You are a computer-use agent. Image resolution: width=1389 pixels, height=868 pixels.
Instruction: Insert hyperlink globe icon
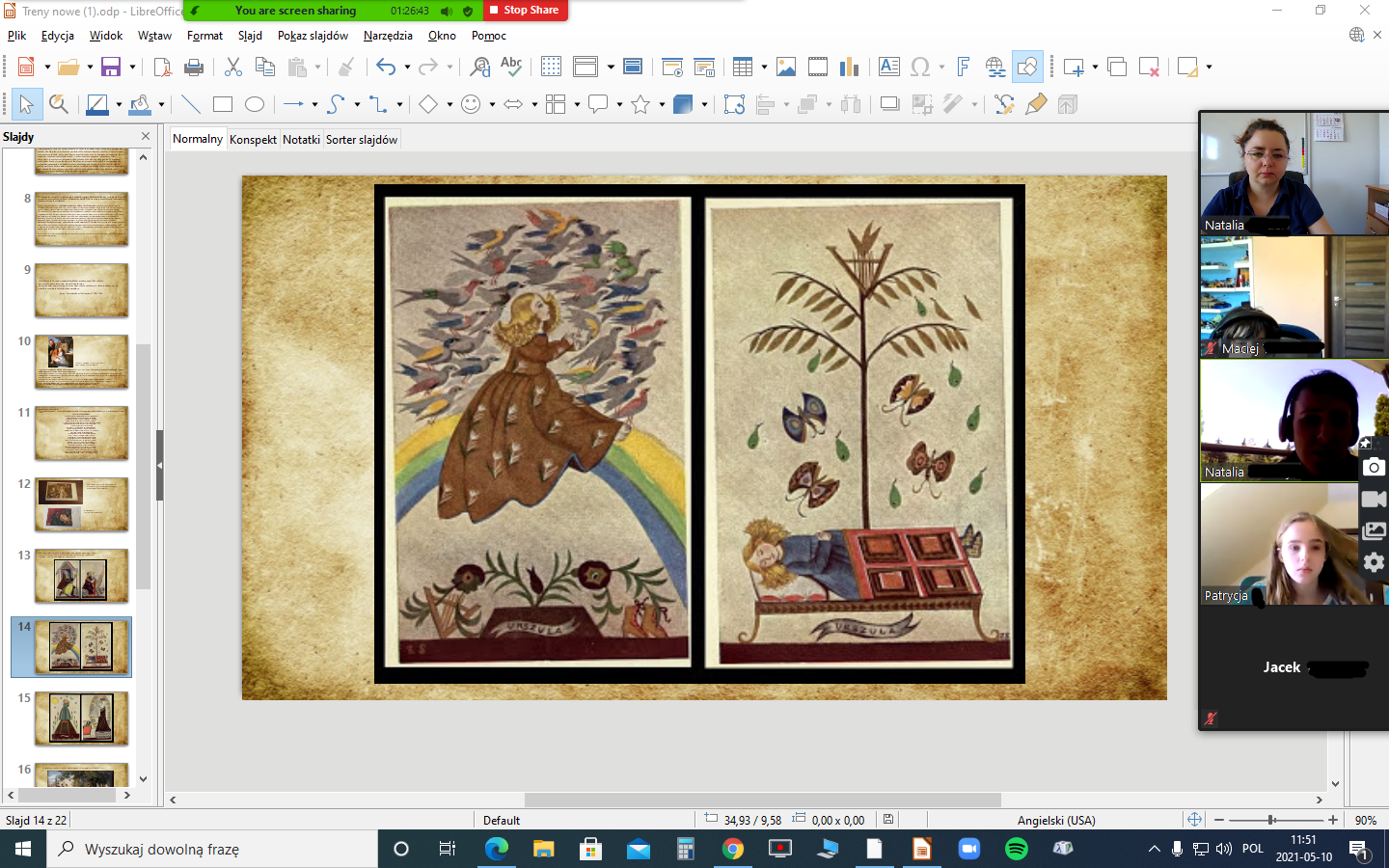(x=995, y=67)
